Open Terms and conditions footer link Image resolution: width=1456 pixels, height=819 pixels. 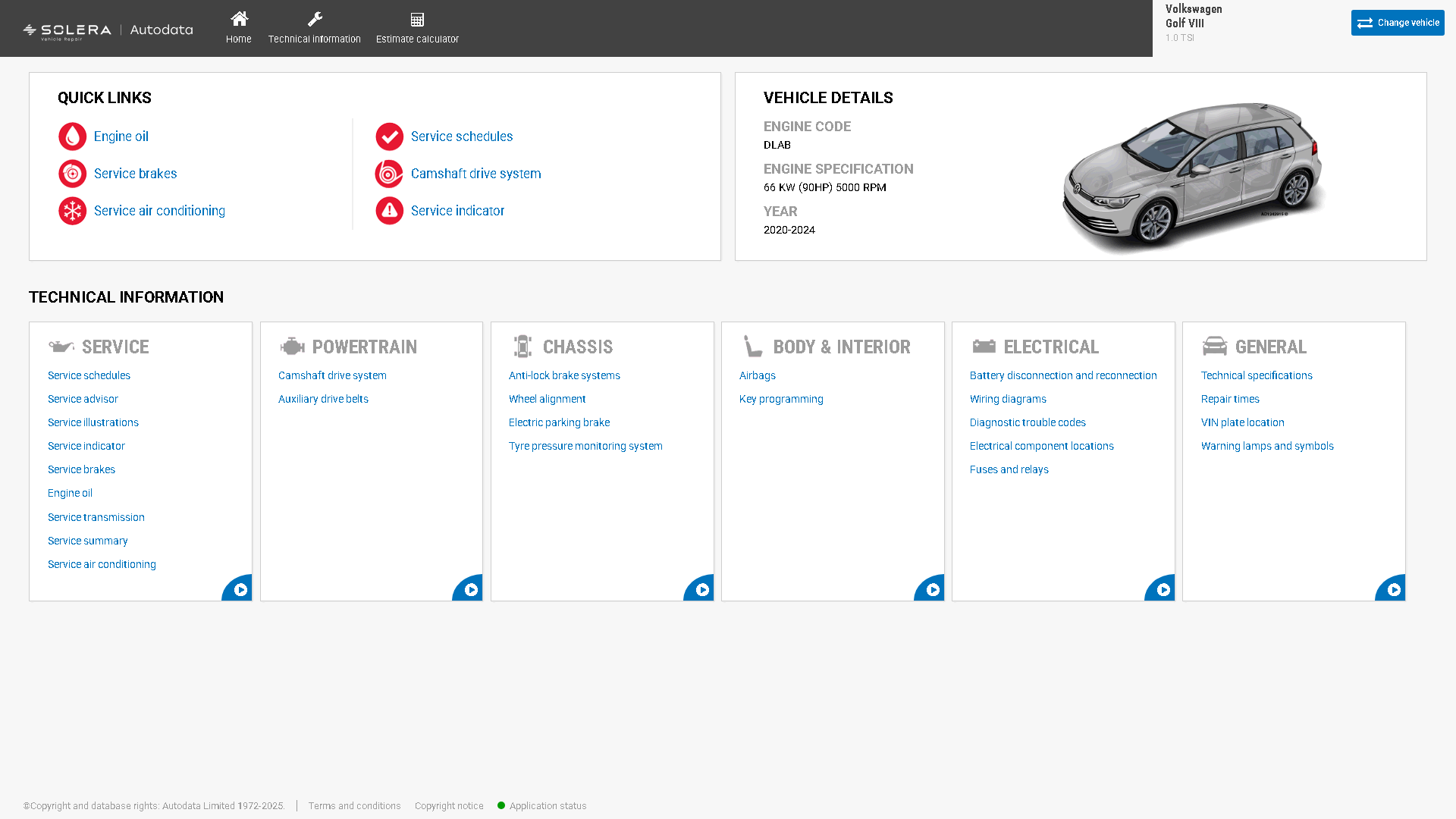pyautogui.click(x=355, y=806)
